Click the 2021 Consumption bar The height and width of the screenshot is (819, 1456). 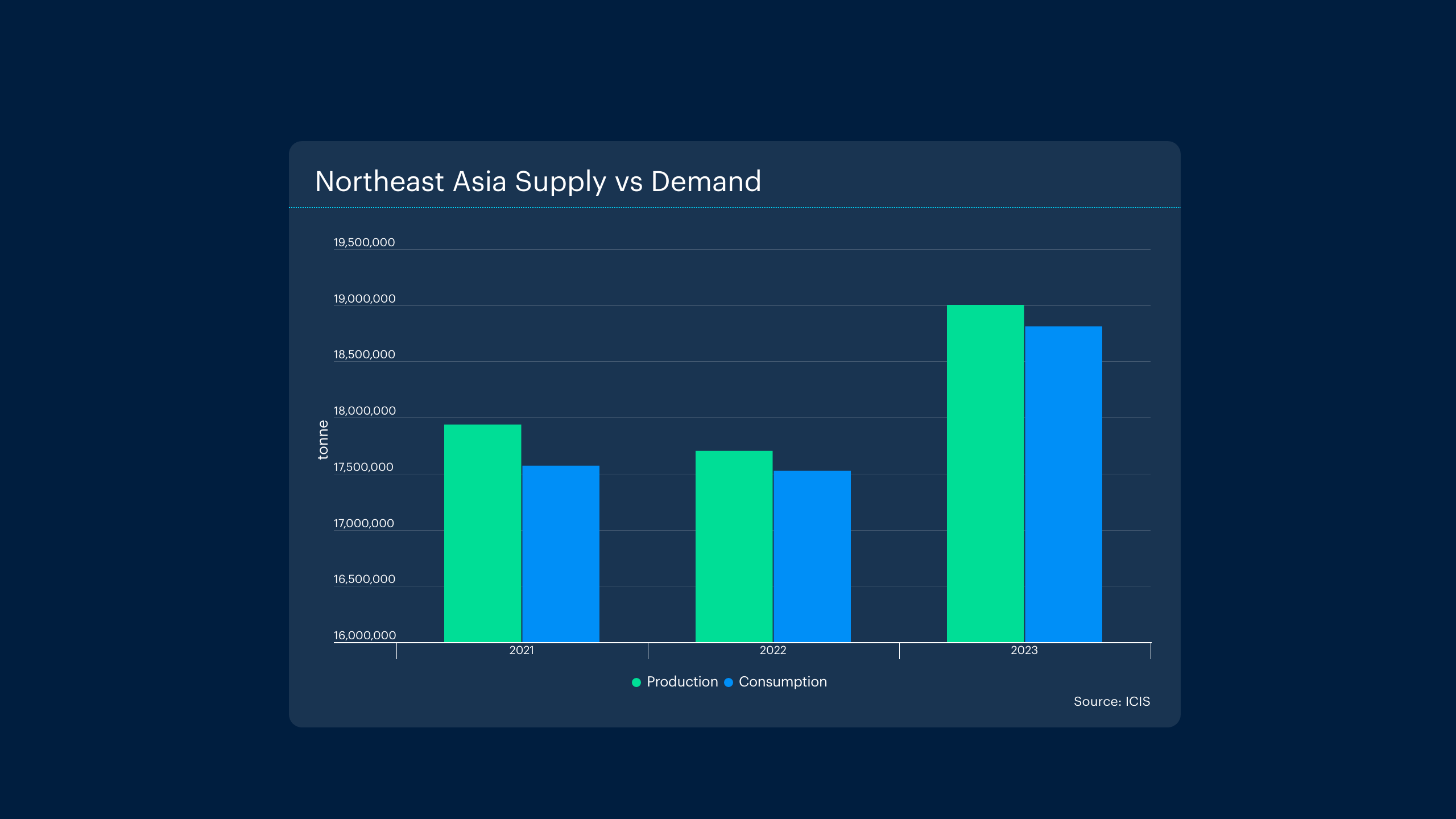(x=560, y=553)
